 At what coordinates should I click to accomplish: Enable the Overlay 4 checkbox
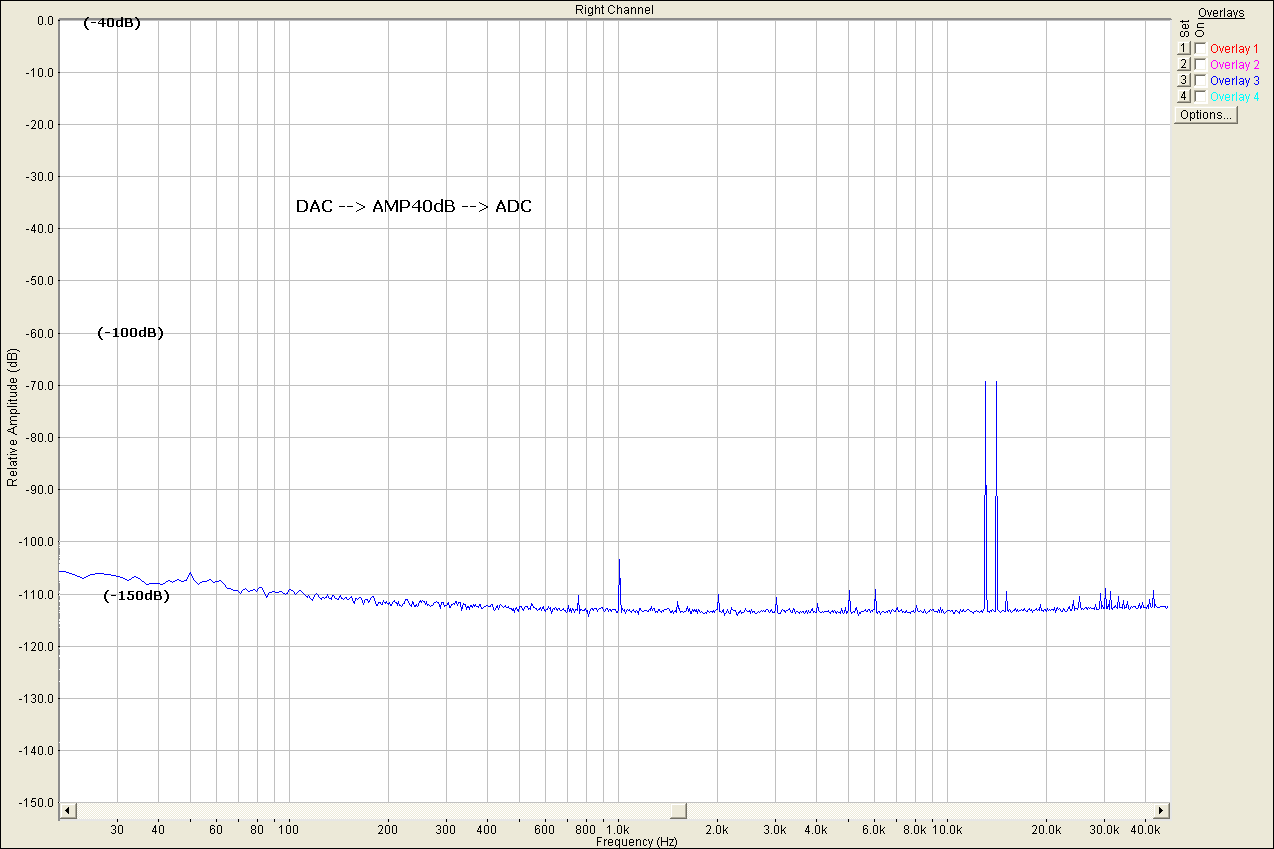1200,96
